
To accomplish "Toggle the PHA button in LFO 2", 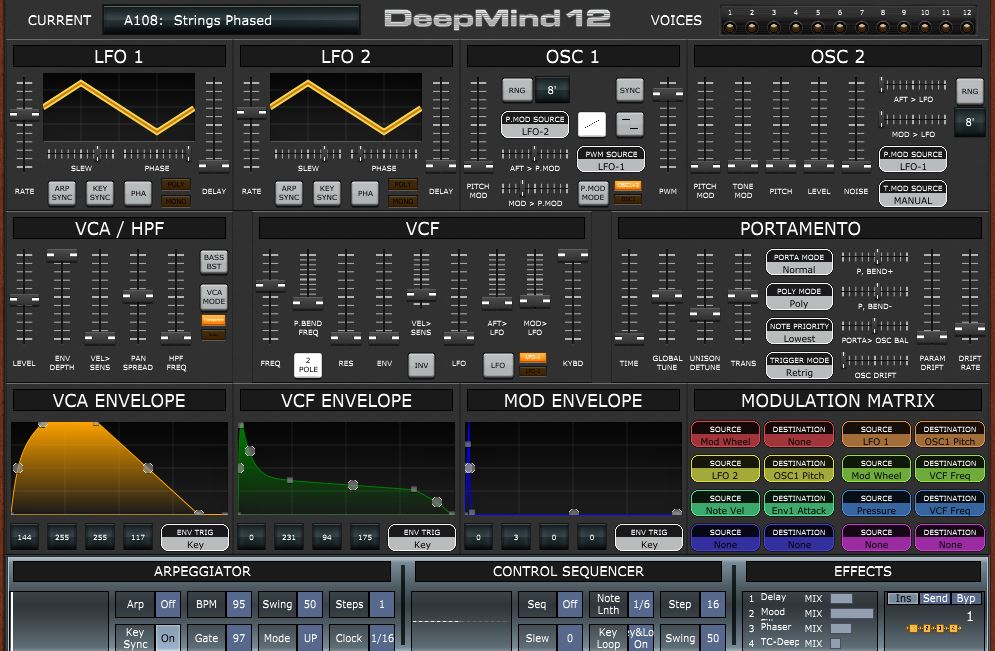I will 365,193.
